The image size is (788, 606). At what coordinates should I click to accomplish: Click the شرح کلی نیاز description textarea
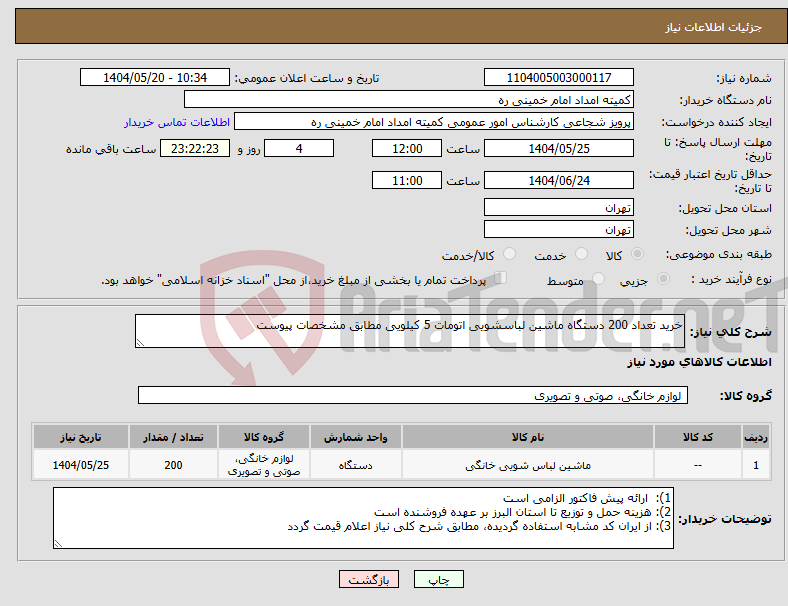click(x=410, y=331)
